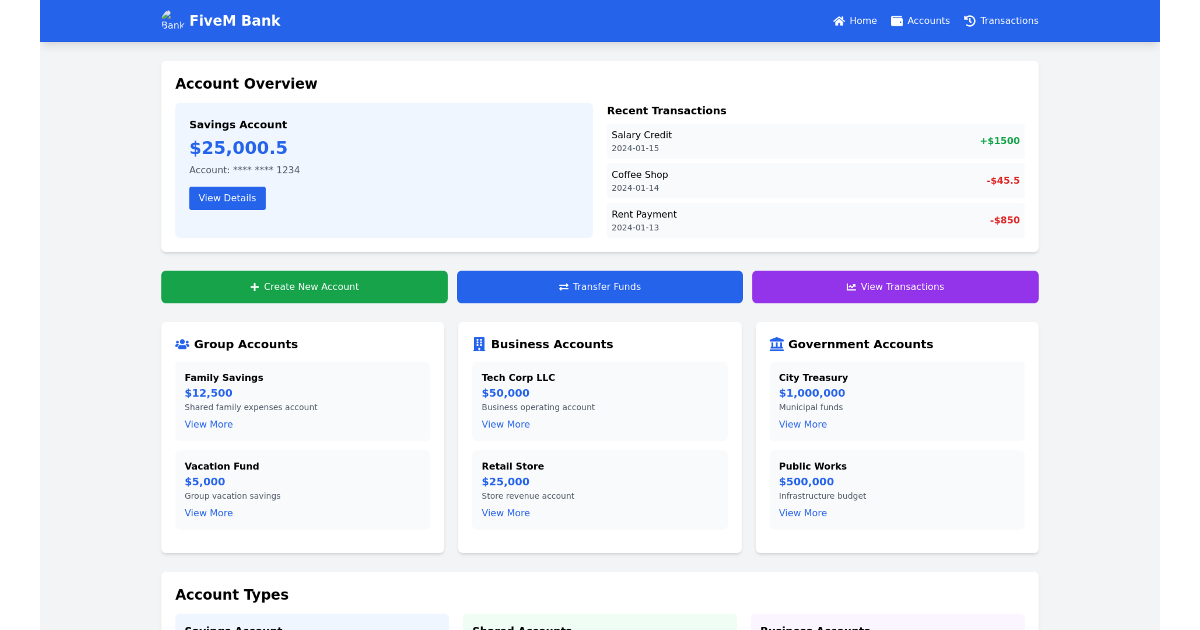The width and height of the screenshot is (1200, 630).
Task: Open View More under Family Savings
Action: 208,424
